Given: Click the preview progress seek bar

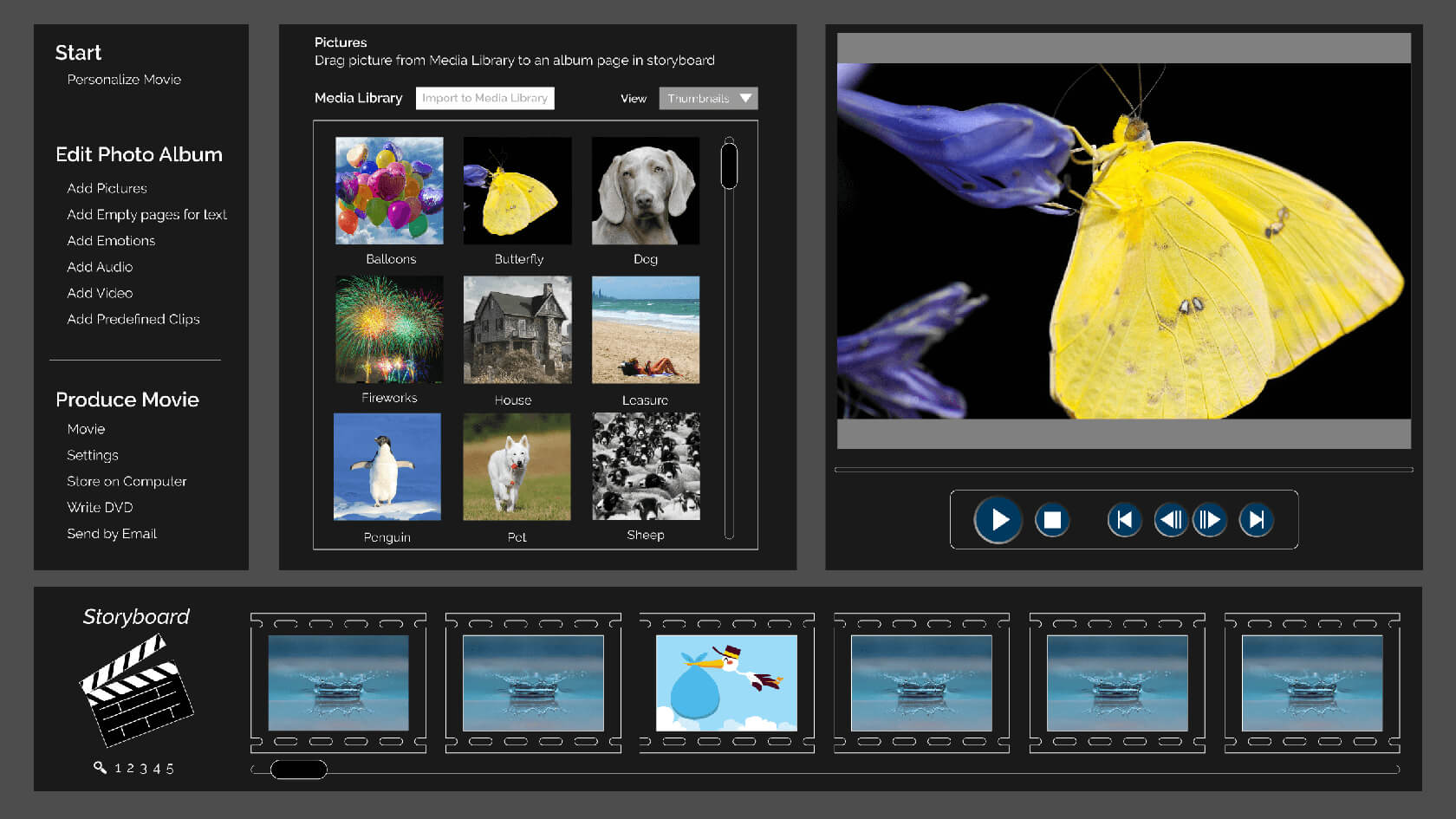Looking at the screenshot, I should [x=1123, y=470].
